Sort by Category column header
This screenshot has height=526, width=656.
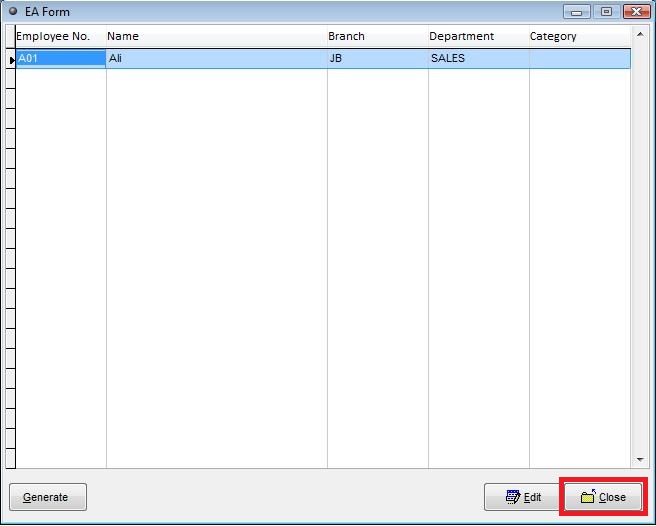(580, 36)
